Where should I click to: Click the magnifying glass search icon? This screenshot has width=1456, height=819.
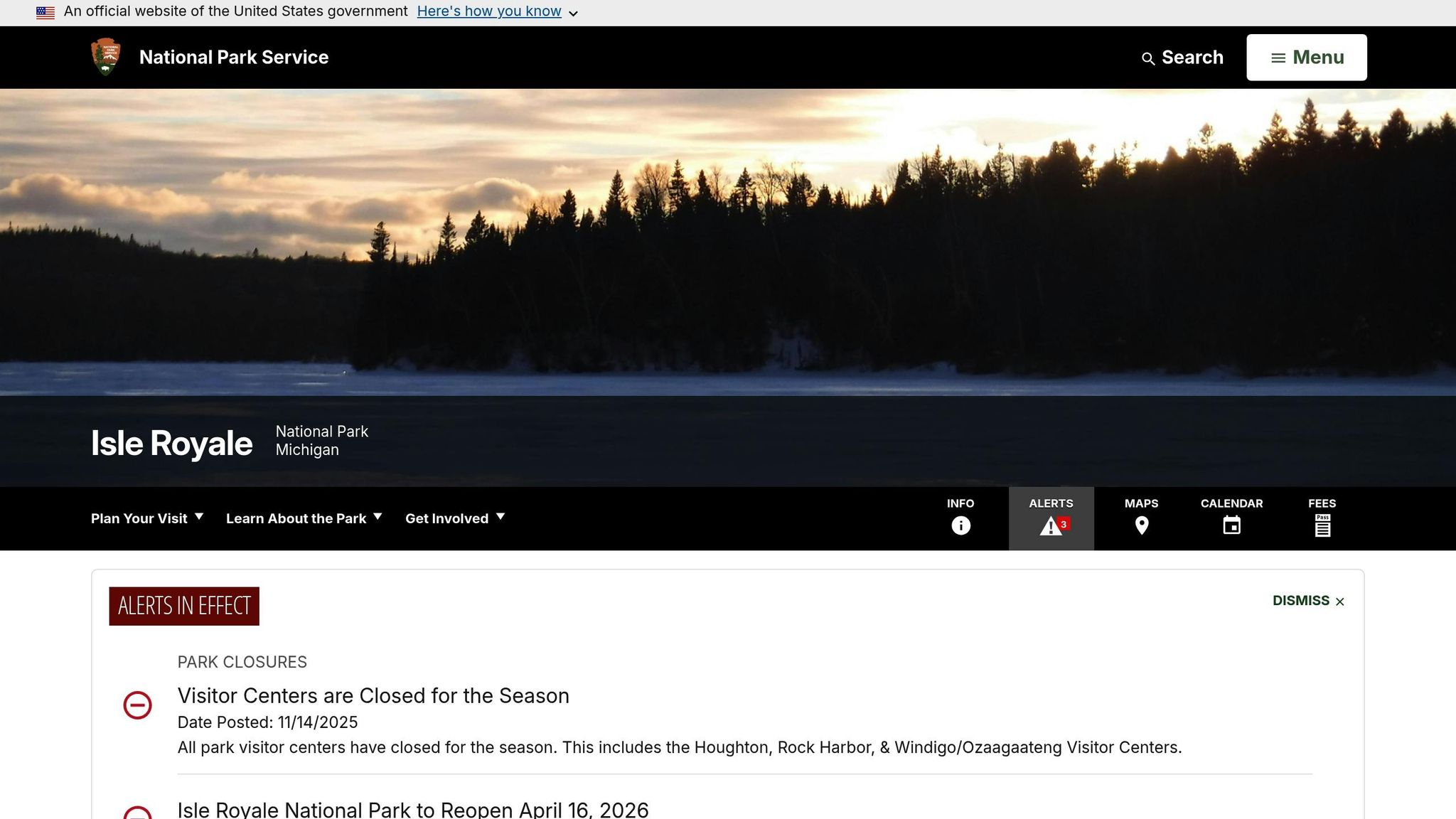click(x=1147, y=58)
